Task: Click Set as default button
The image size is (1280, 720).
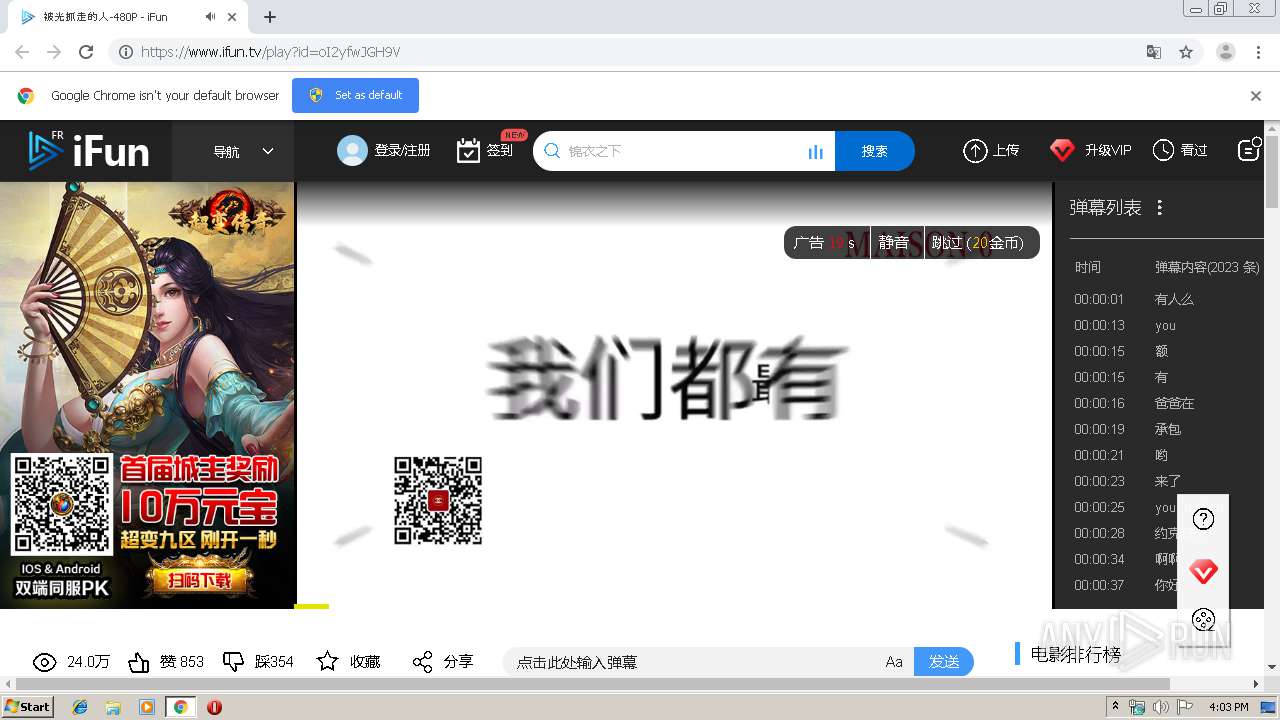Action: [x=355, y=95]
